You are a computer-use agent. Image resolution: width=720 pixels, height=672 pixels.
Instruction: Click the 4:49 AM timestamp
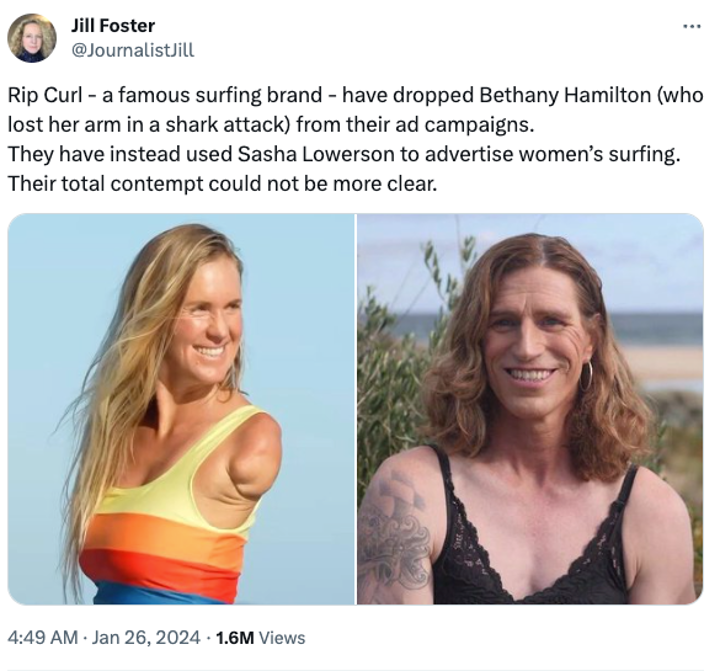[x=42, y=637]
